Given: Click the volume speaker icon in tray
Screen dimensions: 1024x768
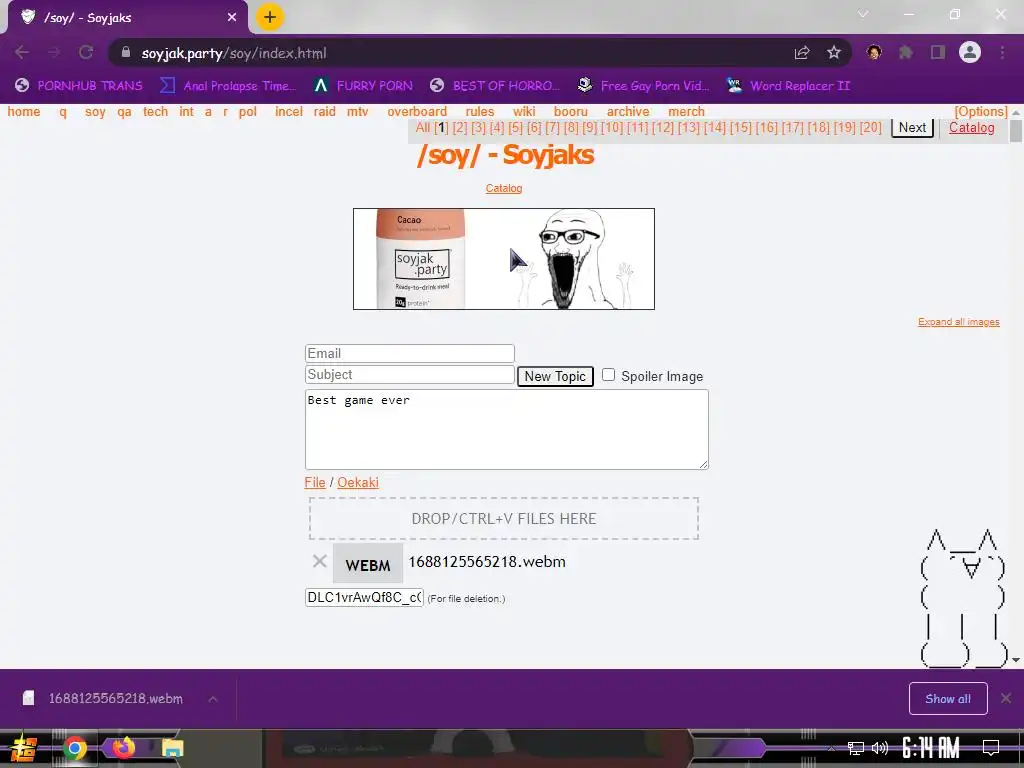Looking at the screenshot, I should [x=880, y=748].
